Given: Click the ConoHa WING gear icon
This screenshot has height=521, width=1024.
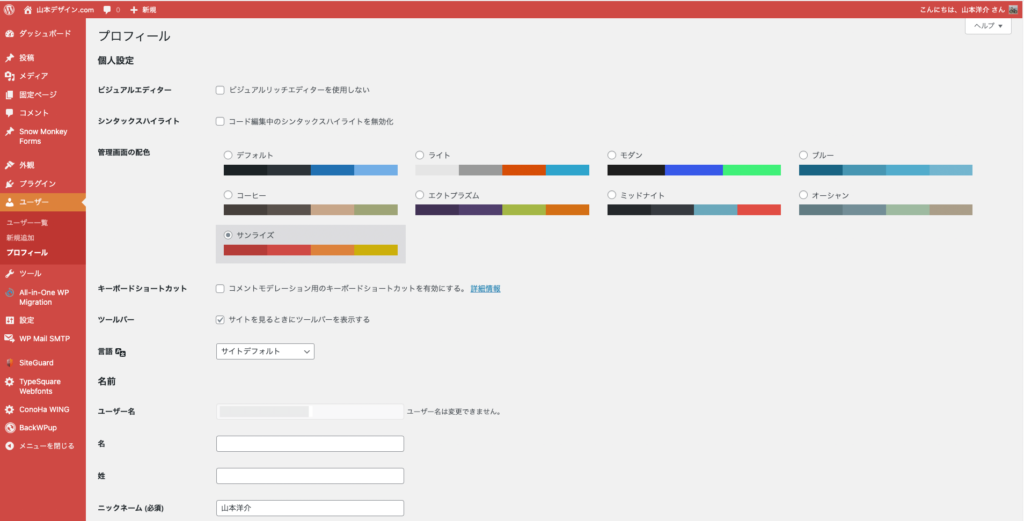Looking at the screenshot, I should (10, 410).
